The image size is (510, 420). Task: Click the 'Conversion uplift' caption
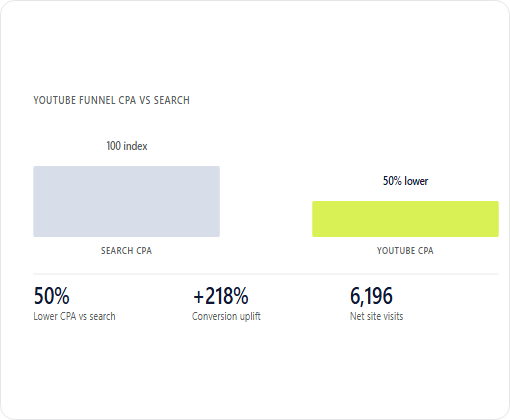pyautogui.click(x=226, y=316)
